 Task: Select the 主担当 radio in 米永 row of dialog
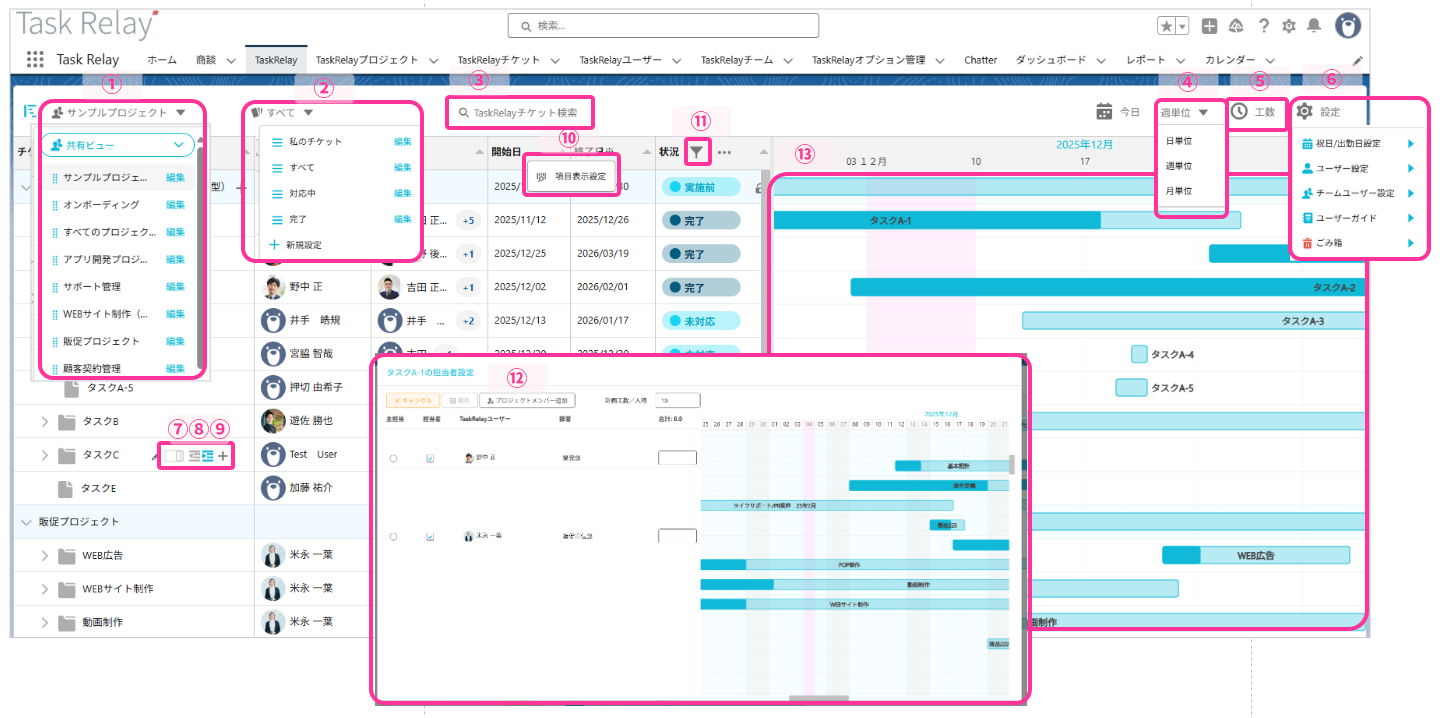393,537
